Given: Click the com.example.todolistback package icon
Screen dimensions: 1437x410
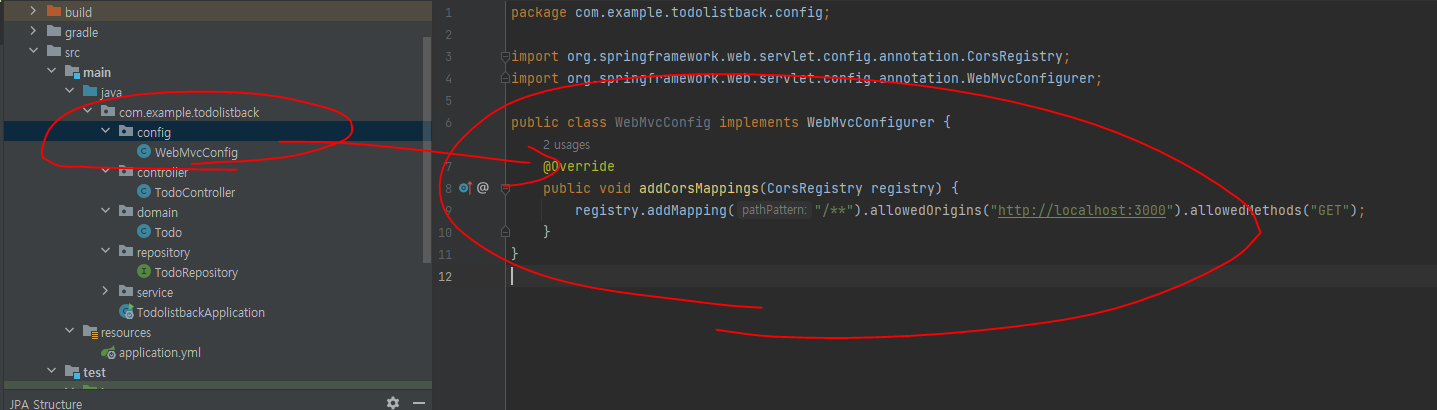Looking at the screenshot, I should pos(107,112).
